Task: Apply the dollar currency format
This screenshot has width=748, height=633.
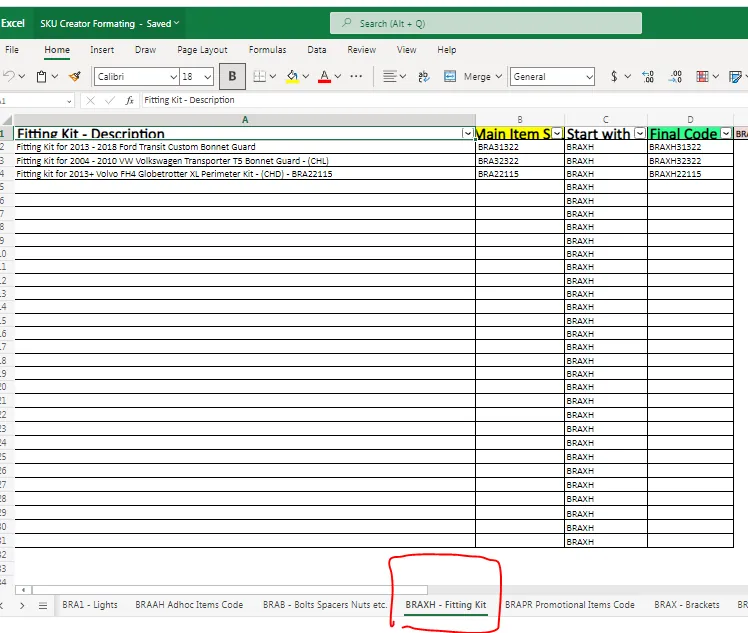Action: pyautogui.click(x=614, y=76)
